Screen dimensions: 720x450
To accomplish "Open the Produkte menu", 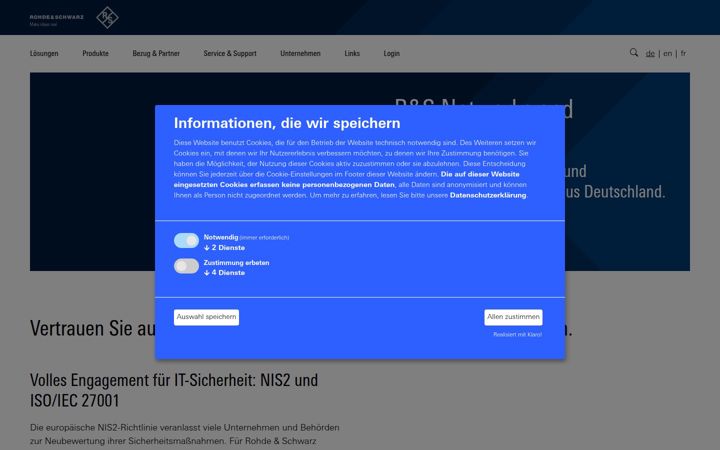I will 96,53.
